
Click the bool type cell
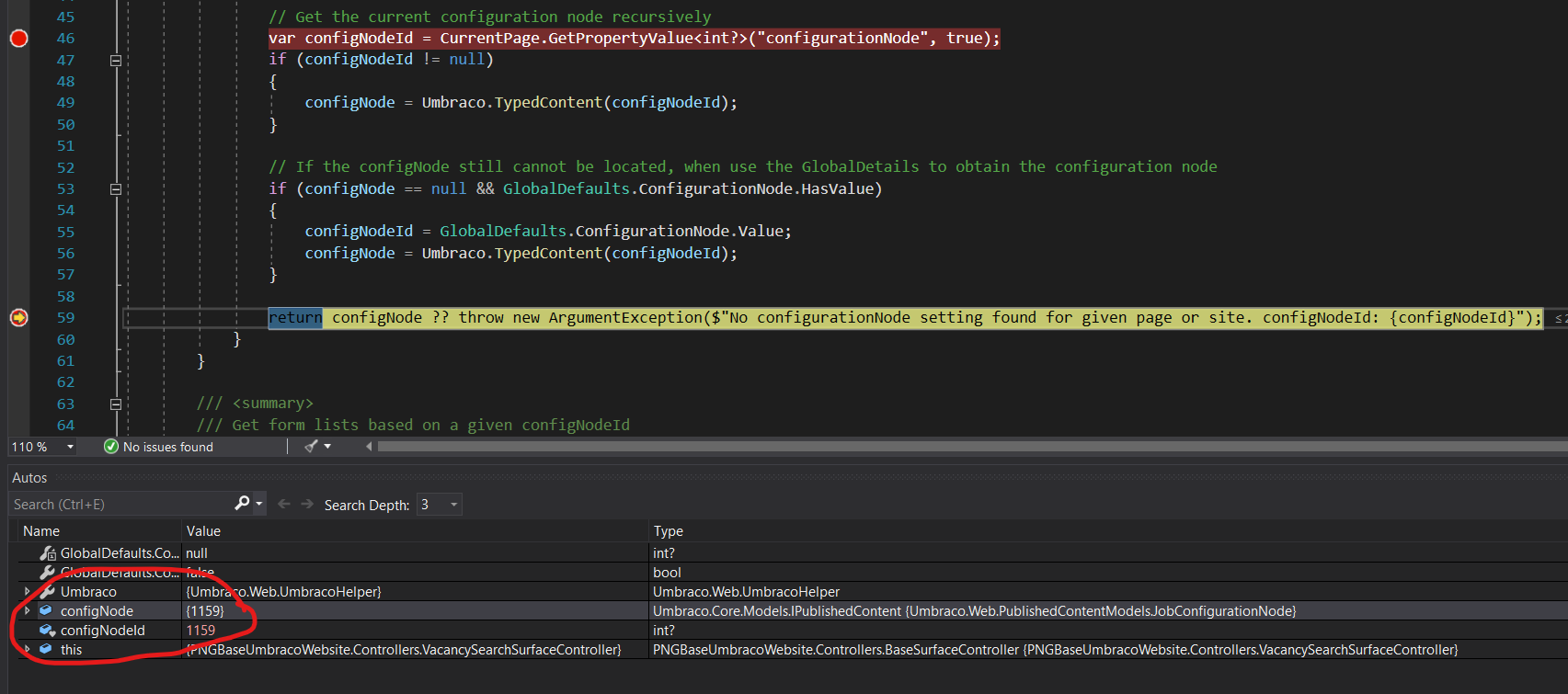pos(667,573)
